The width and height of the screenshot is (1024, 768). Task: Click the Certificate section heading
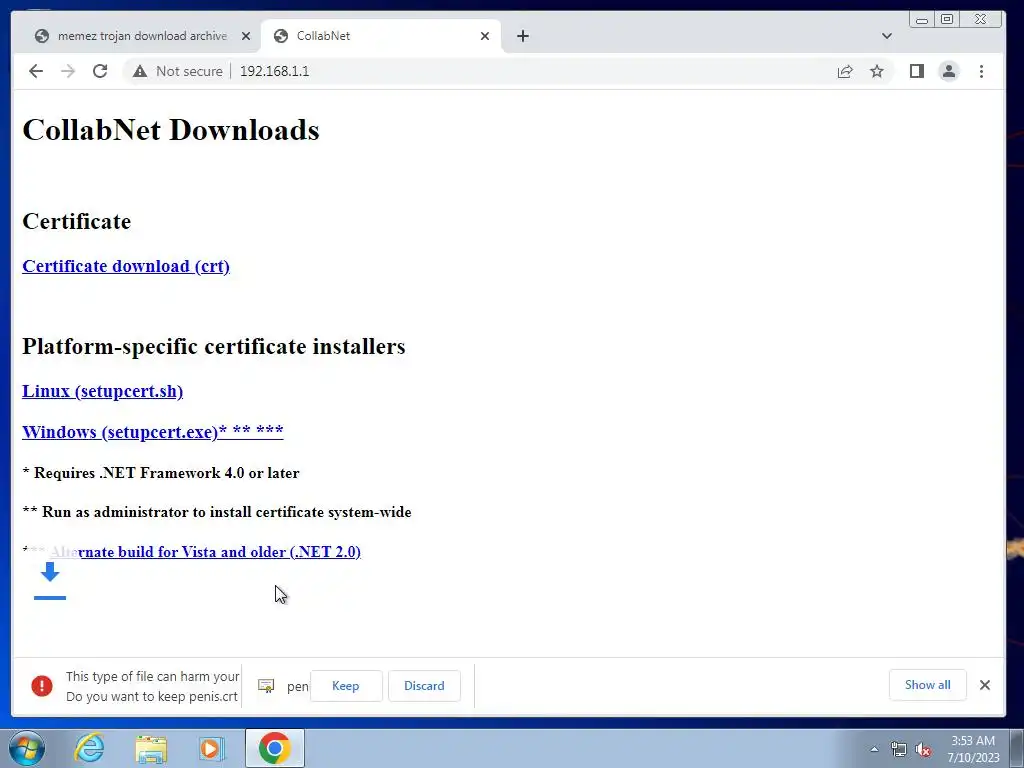(x=76, y=221)
